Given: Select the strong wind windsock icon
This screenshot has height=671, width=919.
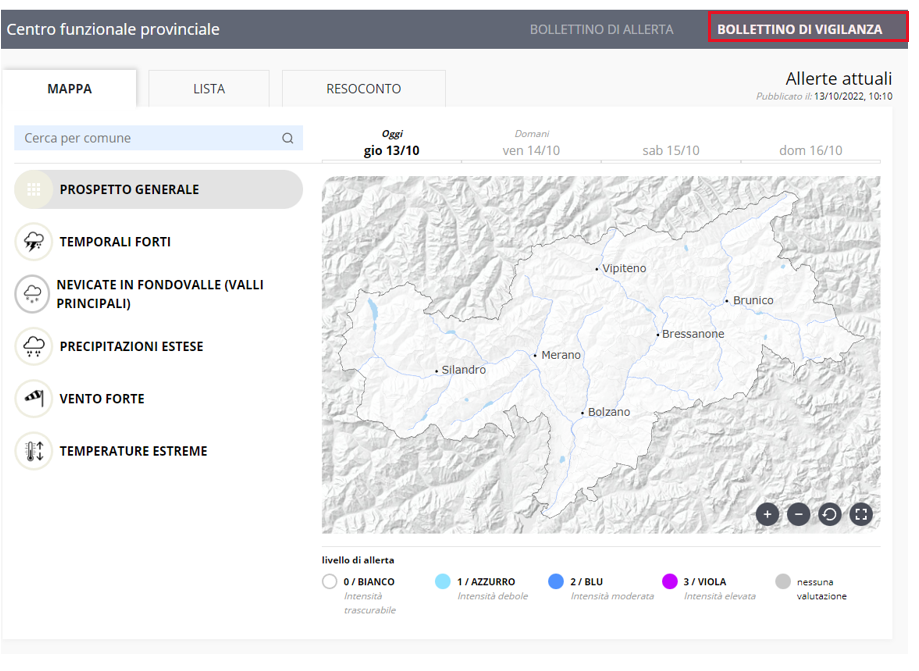Looking at the screenshot, I should coord(34,399).
